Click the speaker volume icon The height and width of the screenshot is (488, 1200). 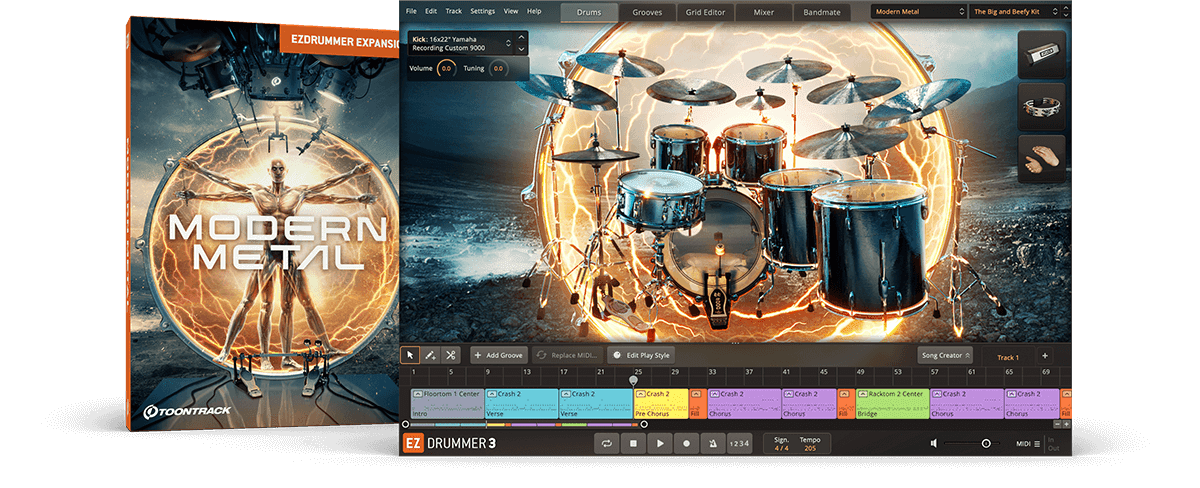tap(934, 443)
